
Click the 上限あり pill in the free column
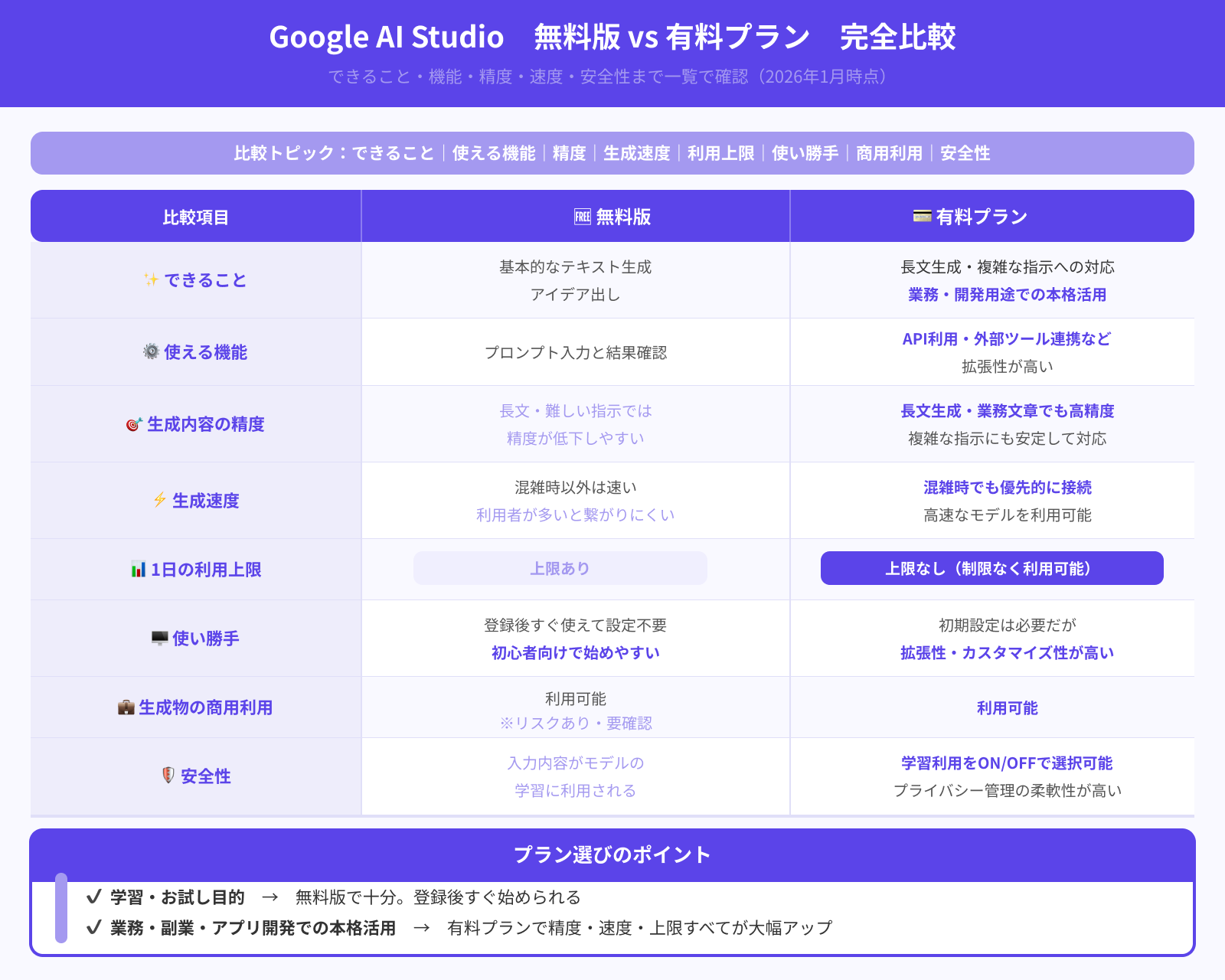[x=560, y=568]
